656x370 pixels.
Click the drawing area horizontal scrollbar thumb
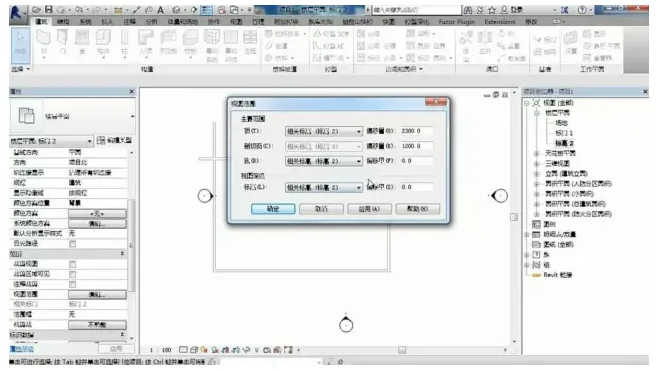[402, 350]
